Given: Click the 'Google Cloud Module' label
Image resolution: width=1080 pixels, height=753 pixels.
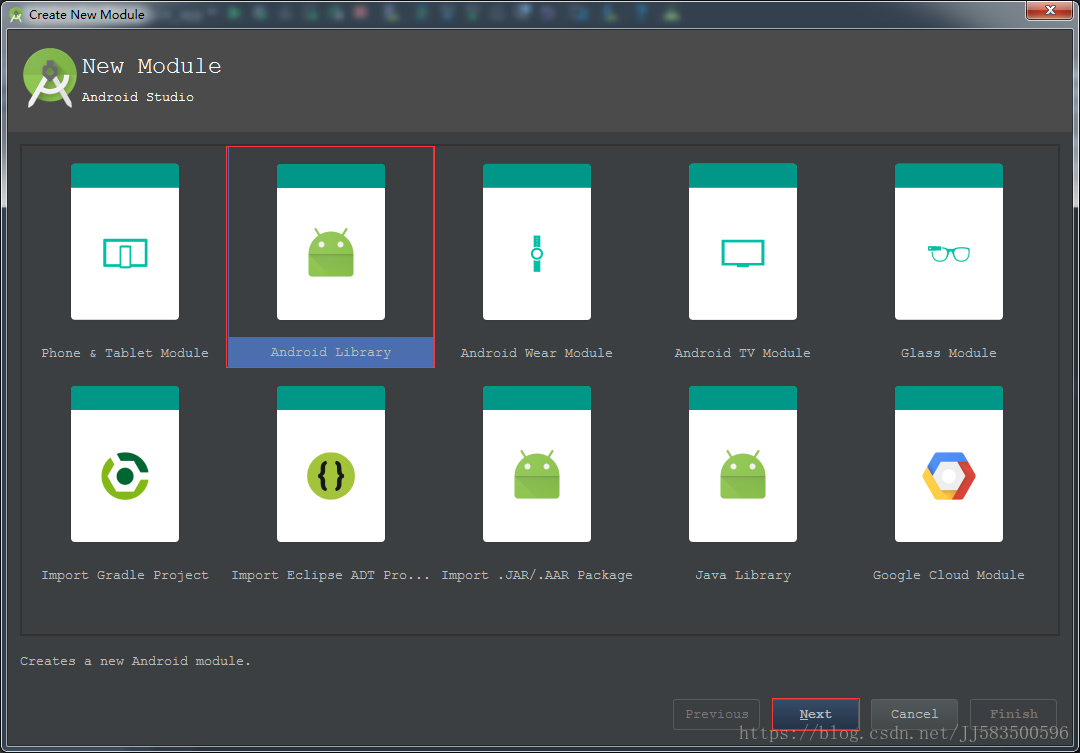Looking at the screenshot, I should click(948, 575).
